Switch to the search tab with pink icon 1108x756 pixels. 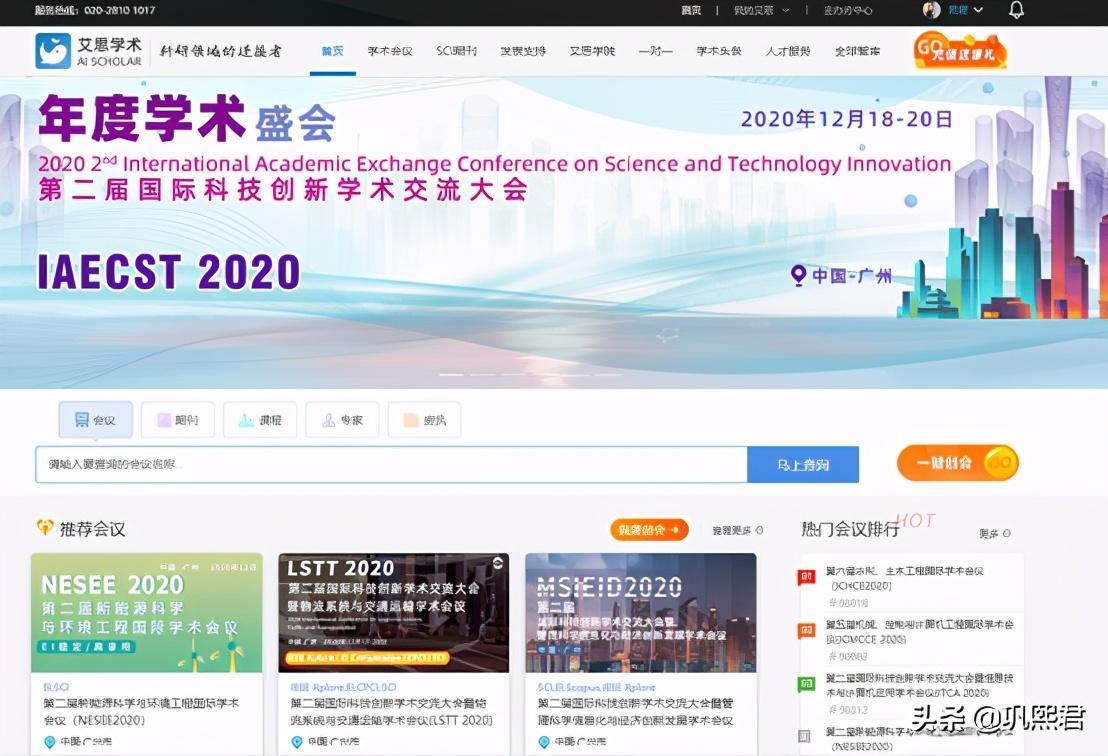[177, 420]
